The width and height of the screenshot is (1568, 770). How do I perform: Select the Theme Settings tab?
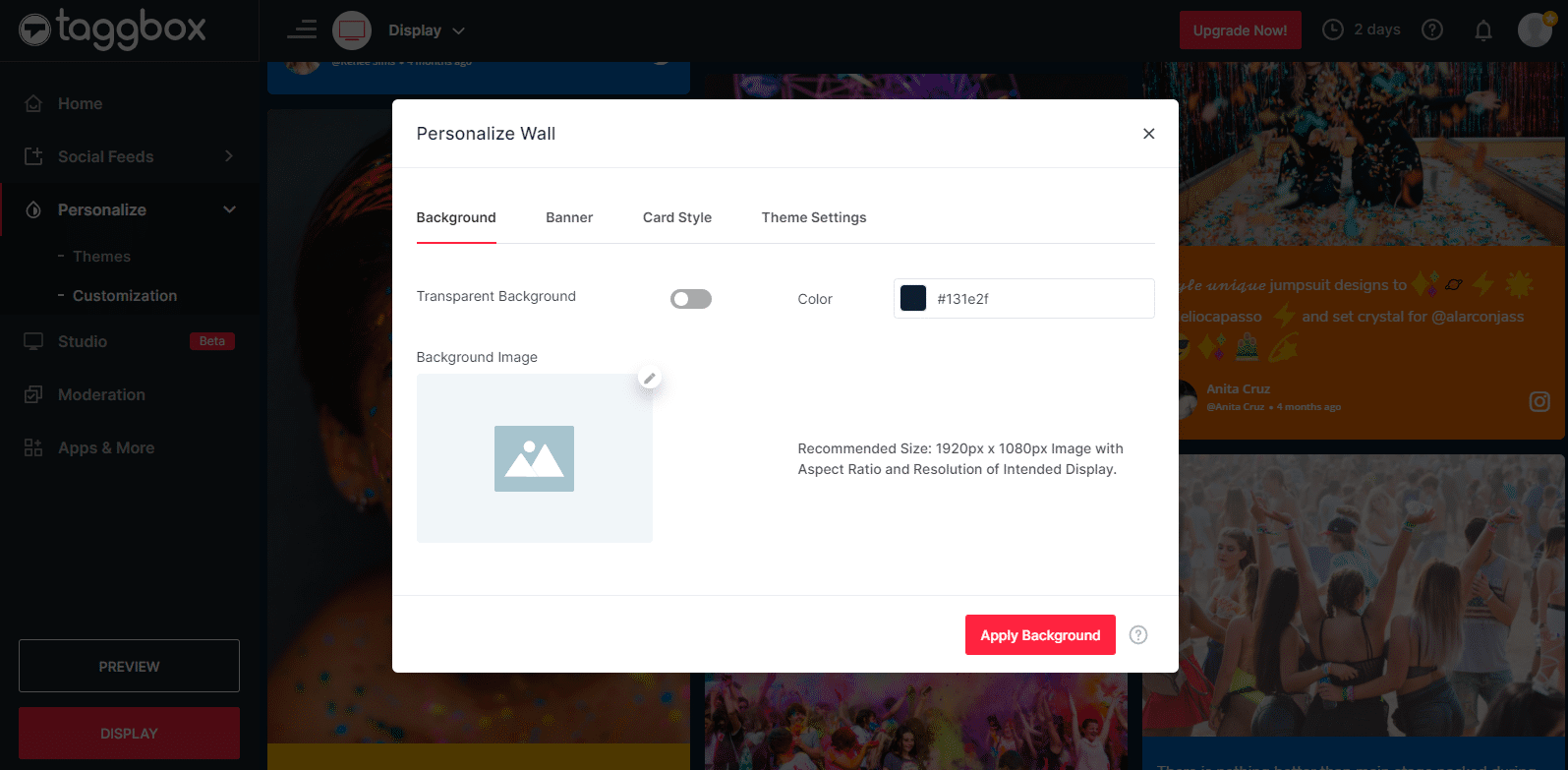pos(814,217)
